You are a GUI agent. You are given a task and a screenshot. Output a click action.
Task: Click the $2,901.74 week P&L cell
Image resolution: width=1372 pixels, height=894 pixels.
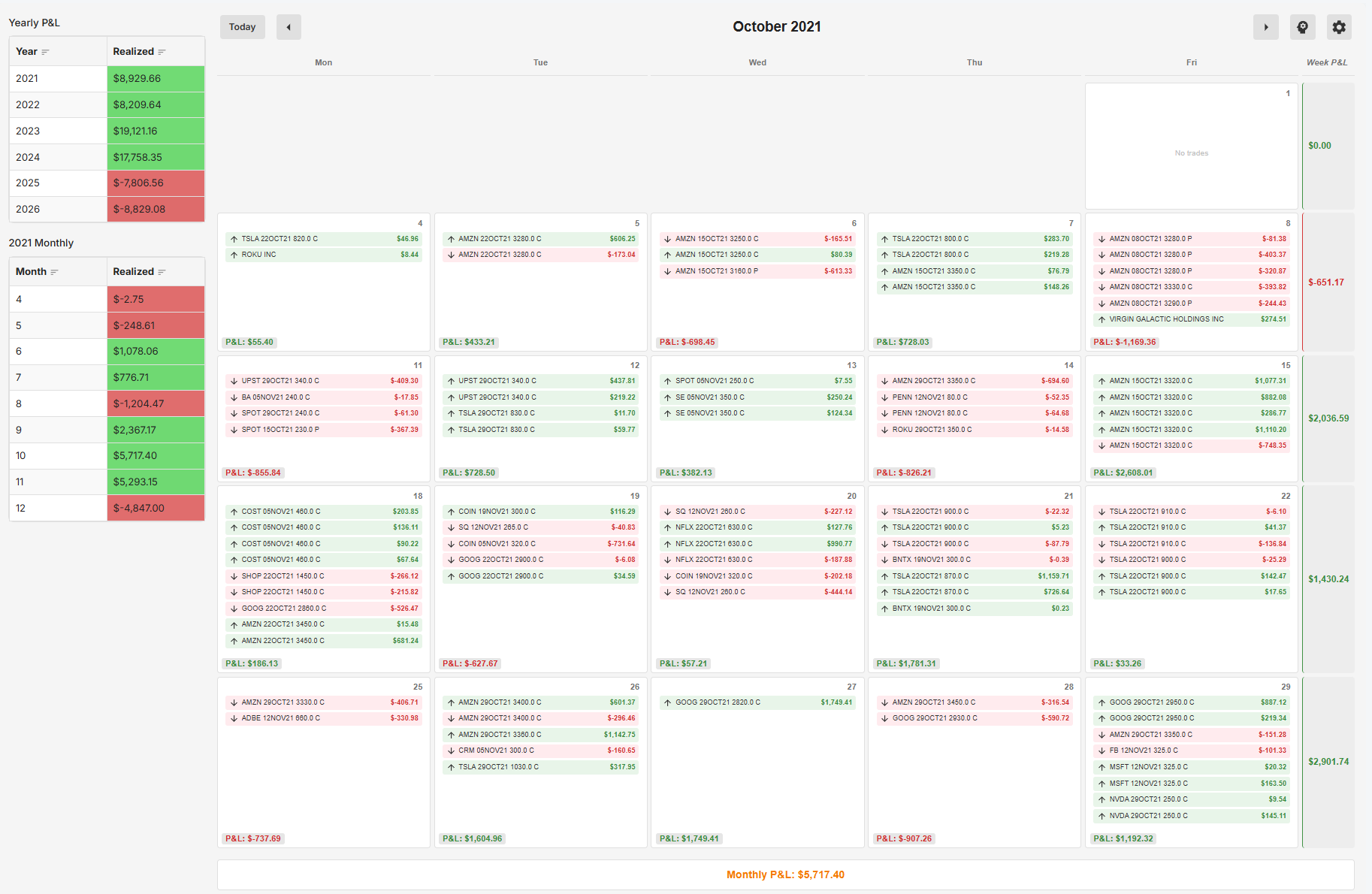point(1328,762)
